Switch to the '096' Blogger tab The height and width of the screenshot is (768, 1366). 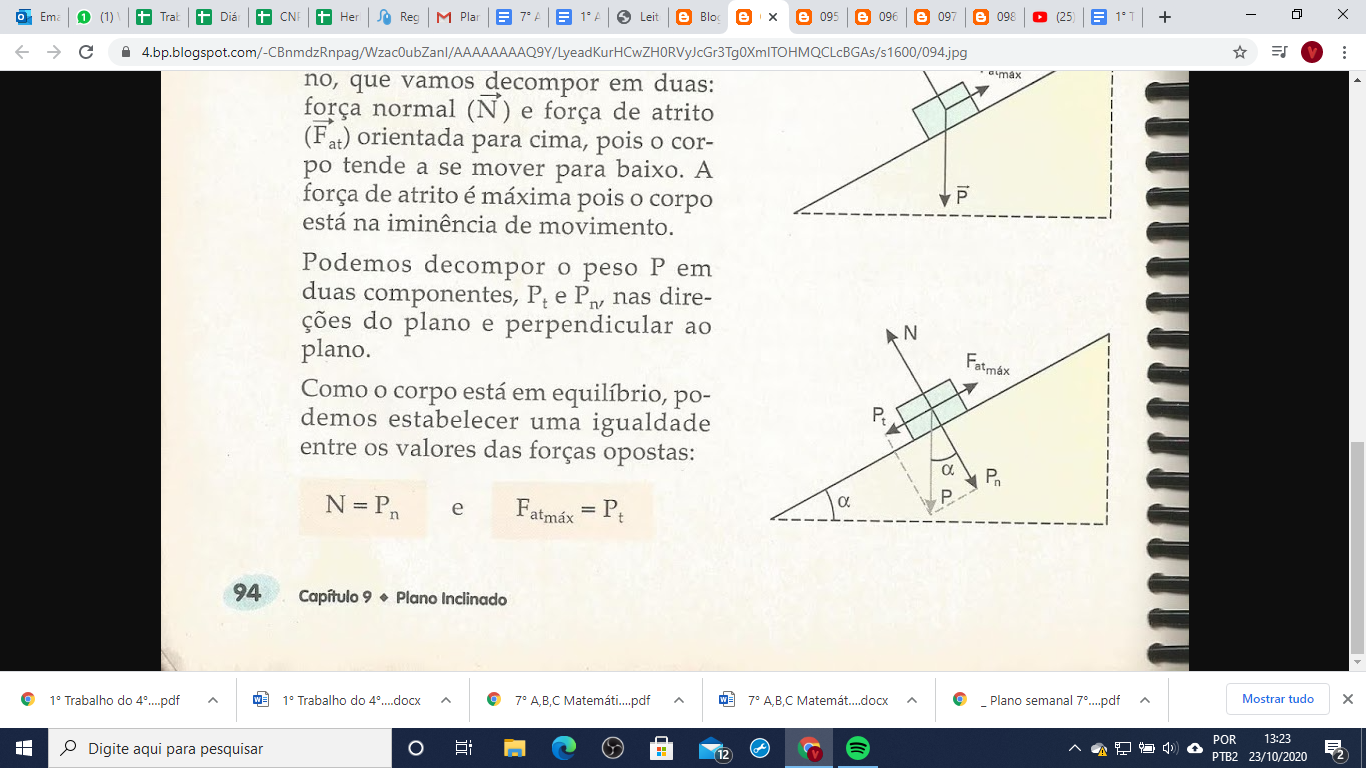pos(877,17)
